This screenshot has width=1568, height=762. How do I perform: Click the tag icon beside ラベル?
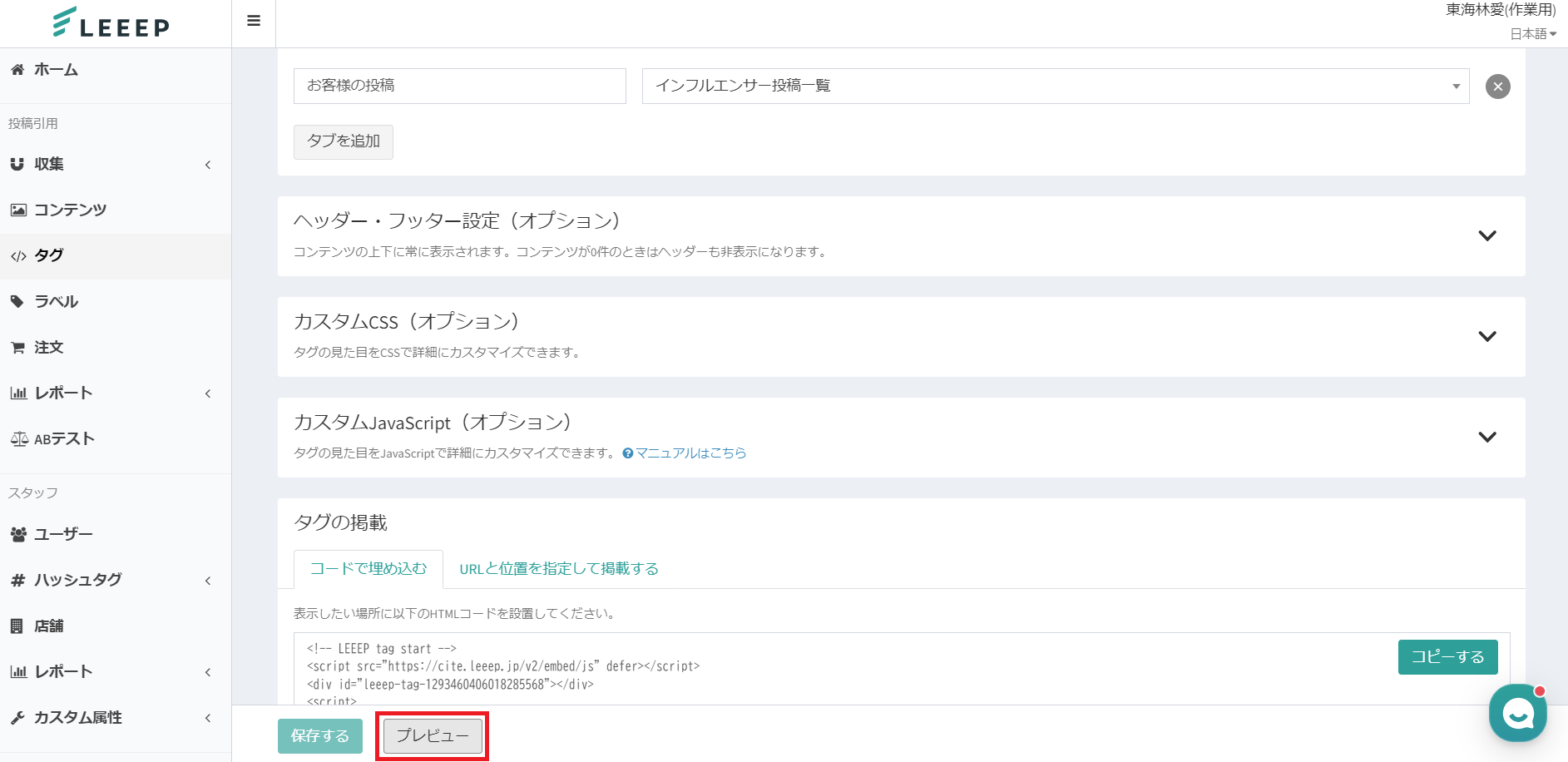click(x=17, y=301)
